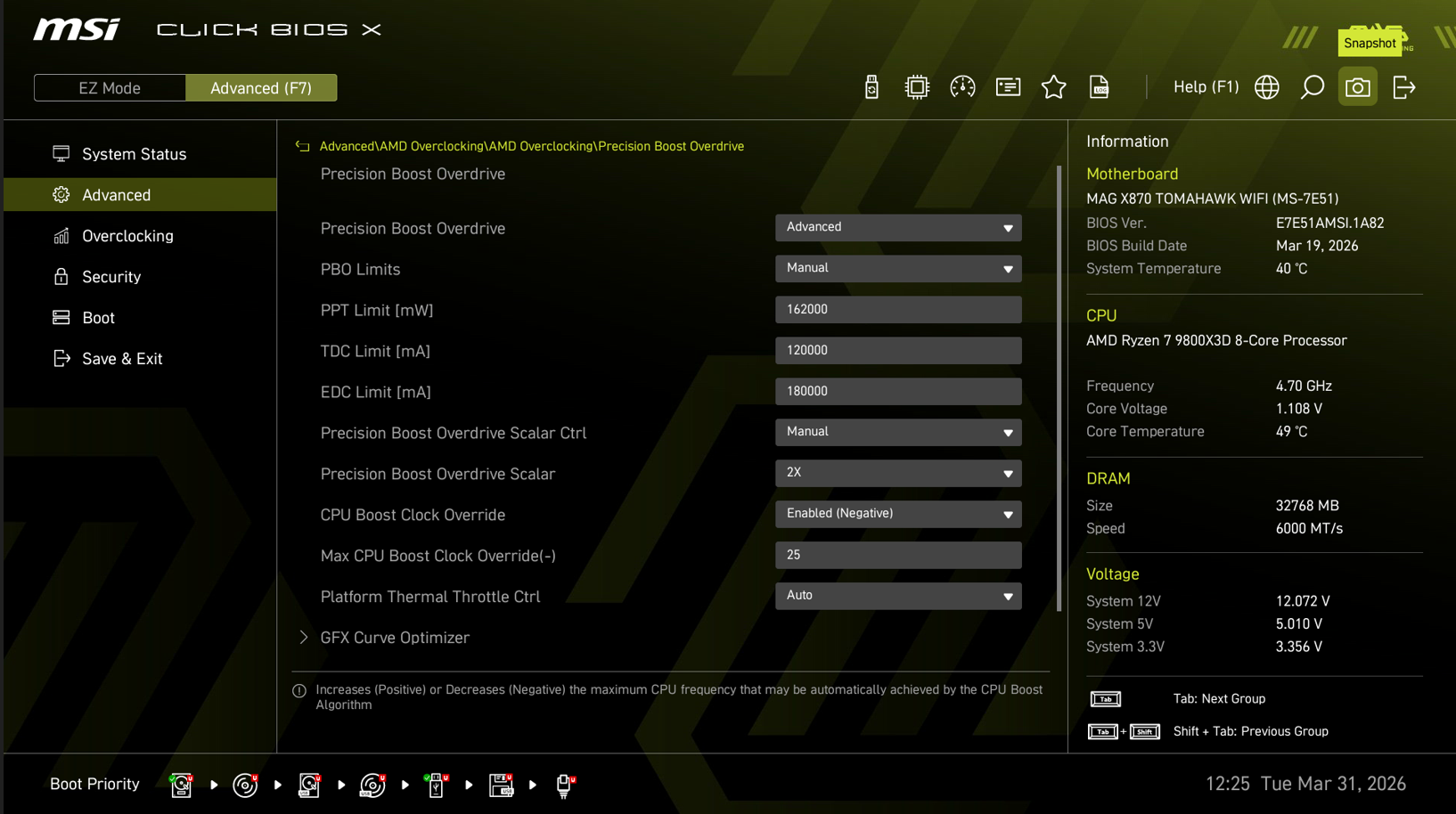Click Core Voltage value '1.108 V'
This screenshot has height=814, width=1456.
tap(1298, 409)
